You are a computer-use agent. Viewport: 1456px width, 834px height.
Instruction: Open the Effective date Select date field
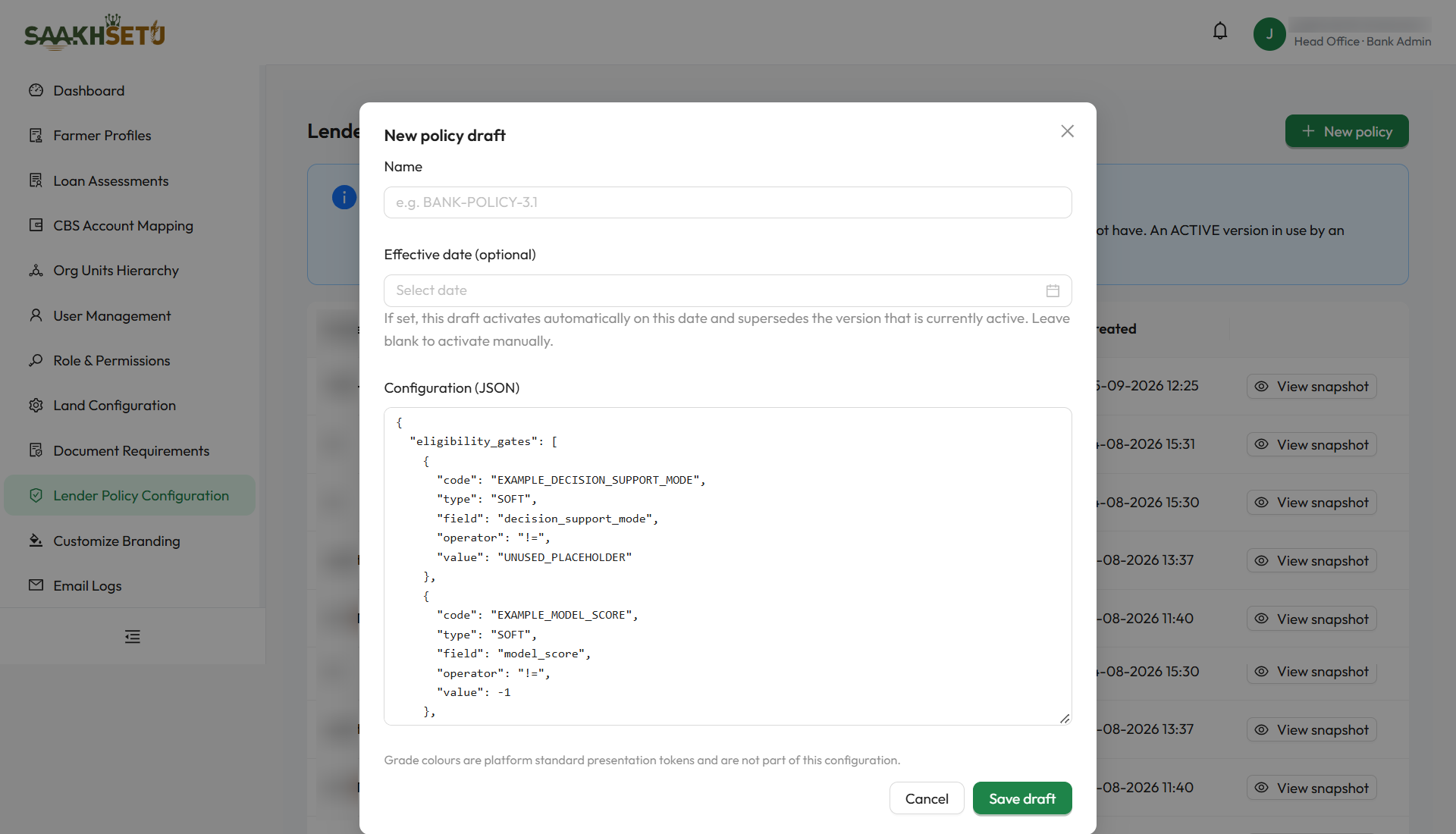727,290
